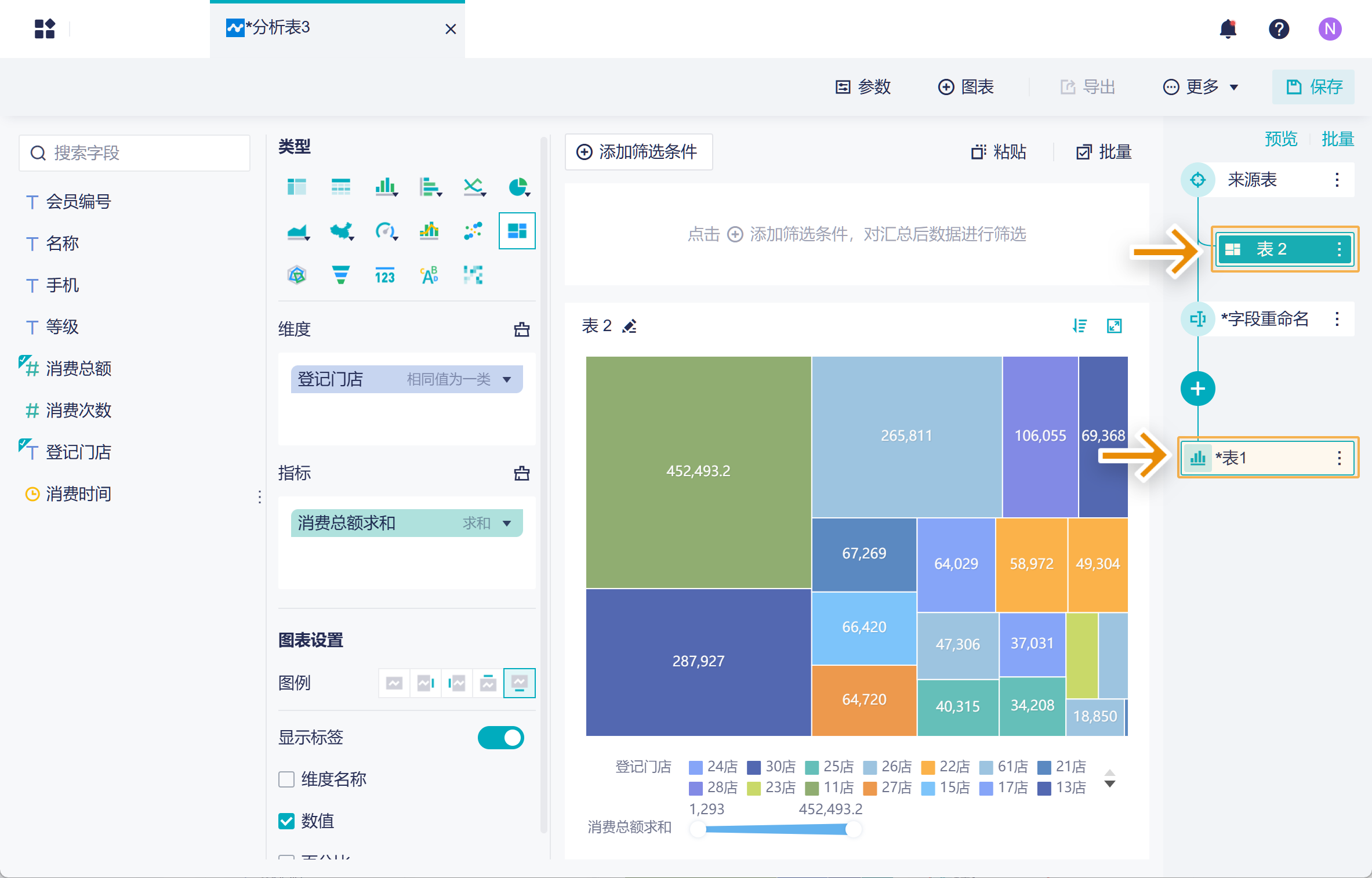The height and width of the screenshot is (878, 1372).
Task: Click 添加筛选条件 button
Action: [x=638, y=152]
